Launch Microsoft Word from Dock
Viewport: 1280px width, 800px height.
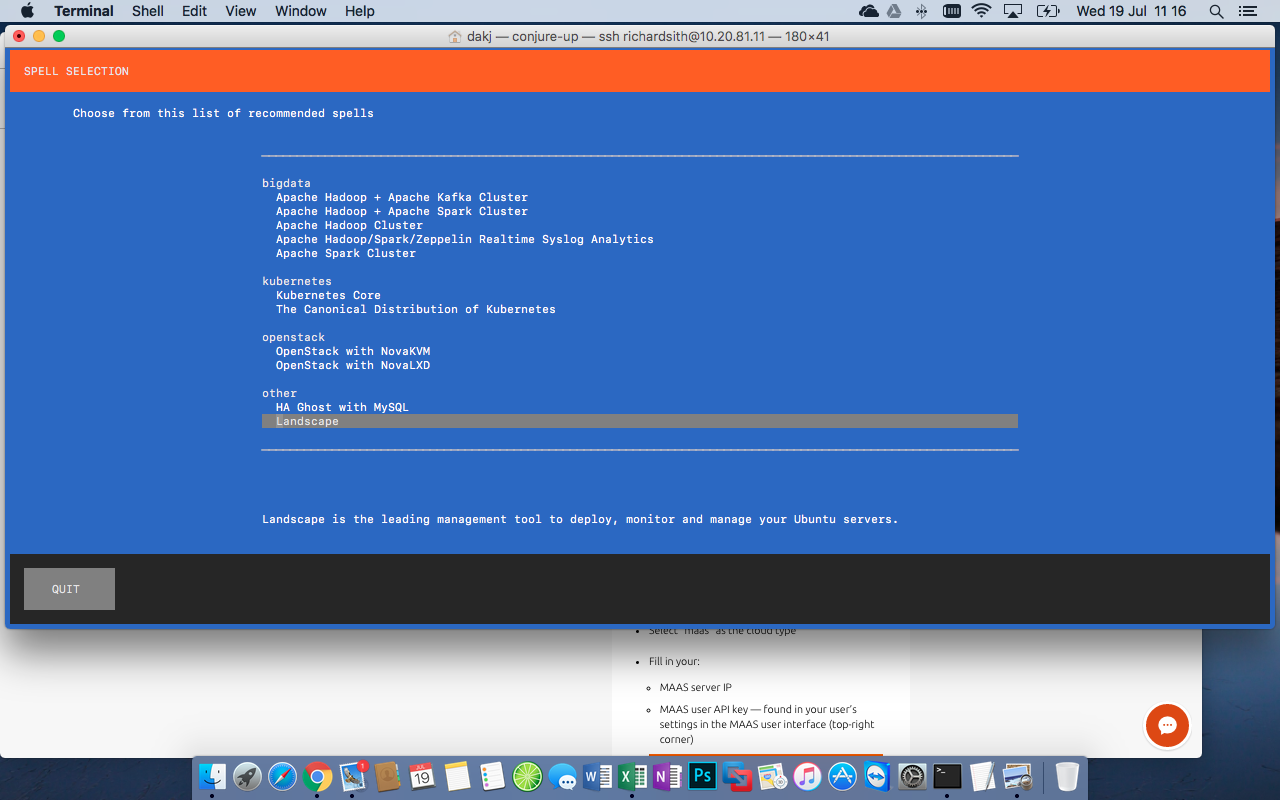point(597,776)
